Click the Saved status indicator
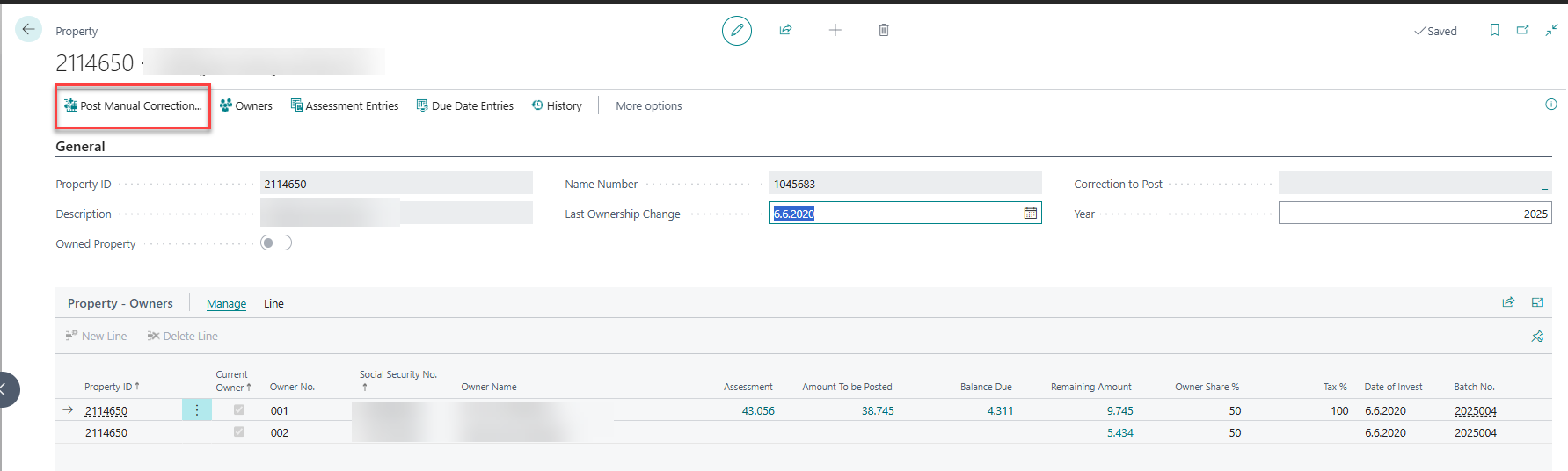Image resolution: width=1568 pixels, height=471 pixels. tap(1435, 31)
